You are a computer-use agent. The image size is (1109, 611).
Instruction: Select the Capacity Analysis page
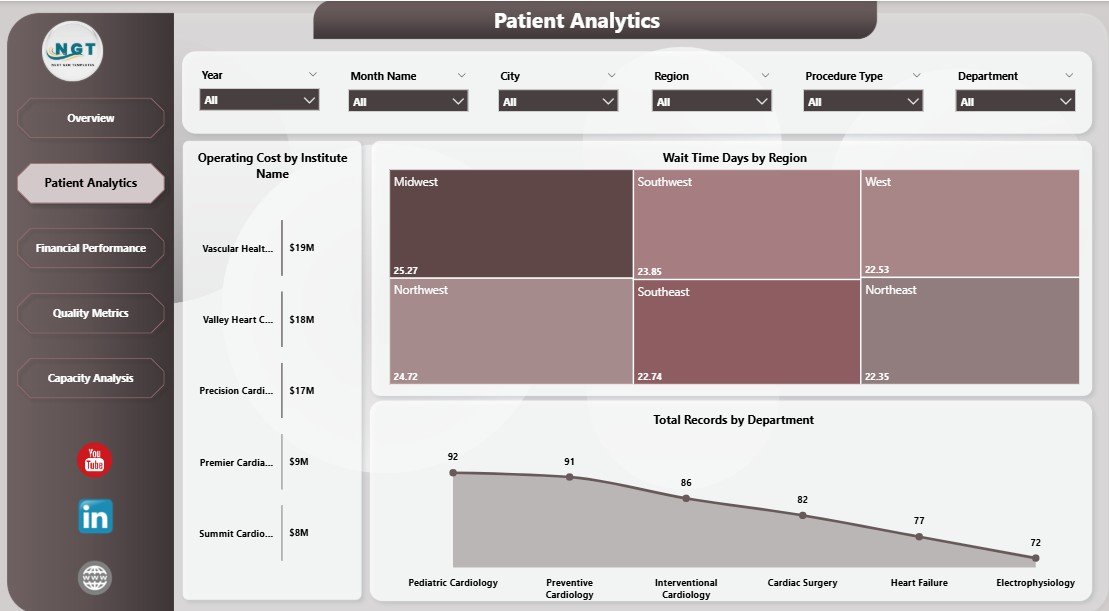point(90,378)
